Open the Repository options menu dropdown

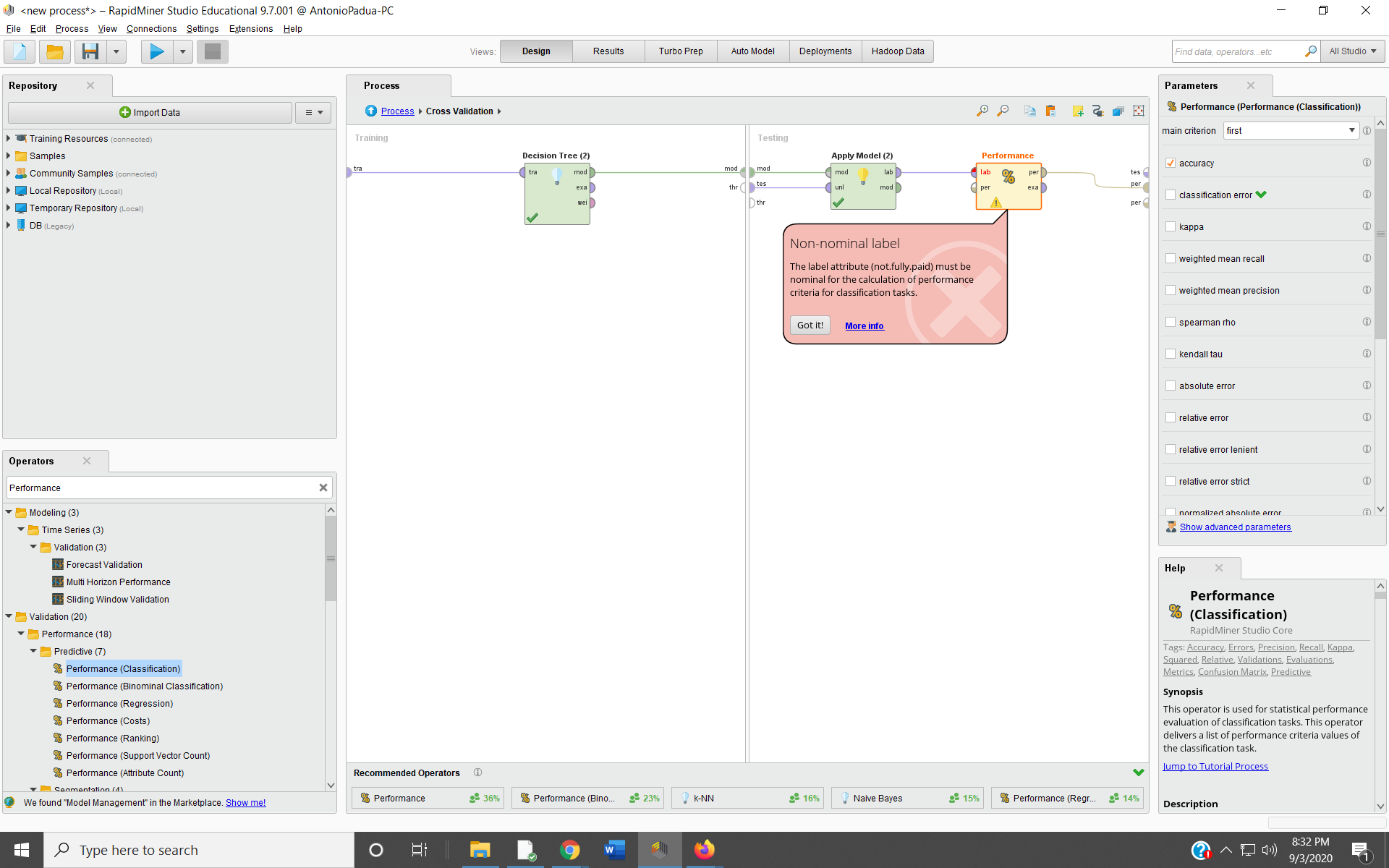pyautogui.click(x=313, y=112)
